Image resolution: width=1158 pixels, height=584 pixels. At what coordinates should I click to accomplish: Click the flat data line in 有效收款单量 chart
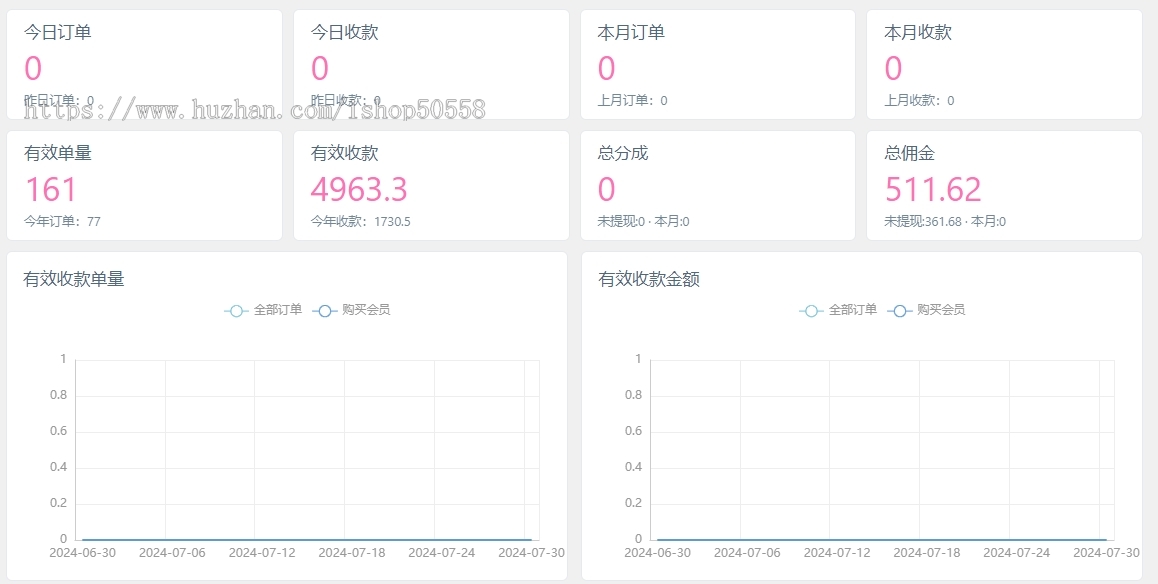tap(307, 540)
